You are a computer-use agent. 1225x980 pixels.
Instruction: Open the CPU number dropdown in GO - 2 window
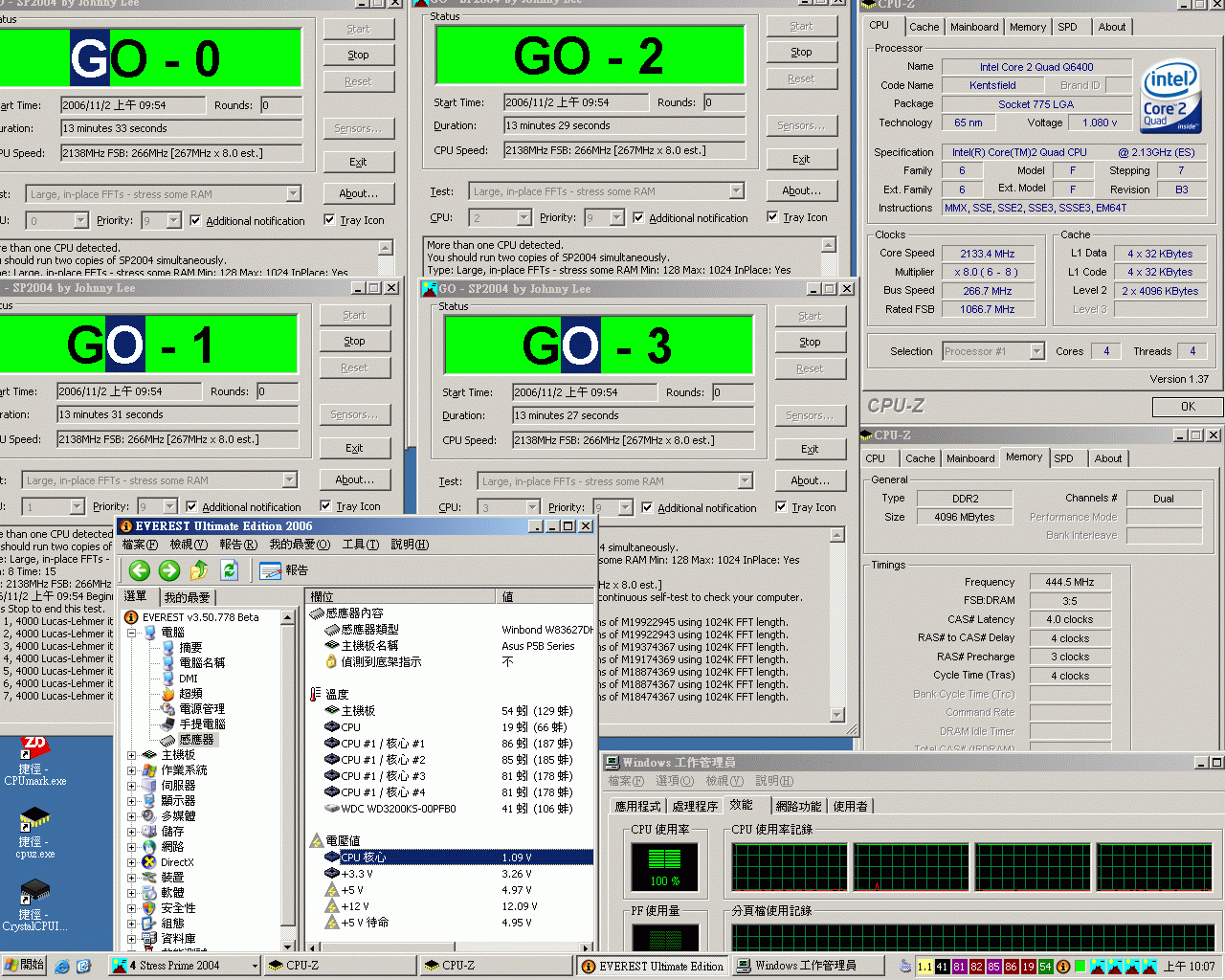(x=523, y=218)
